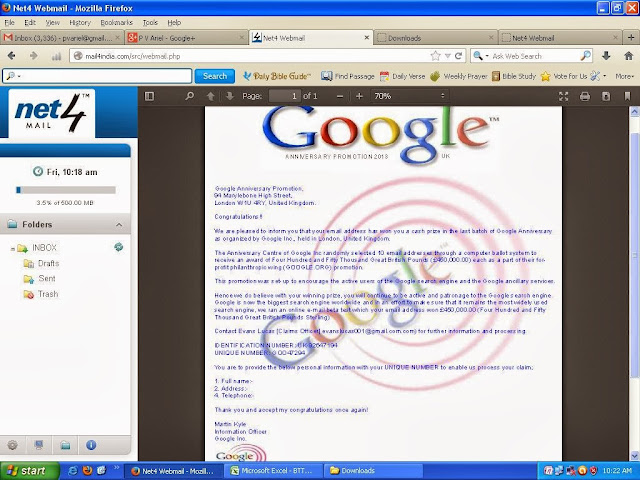The width and height of the screenshot is (640, 480).
Task: Open toolbar options wrench dropdown
Action: (598, 76)
